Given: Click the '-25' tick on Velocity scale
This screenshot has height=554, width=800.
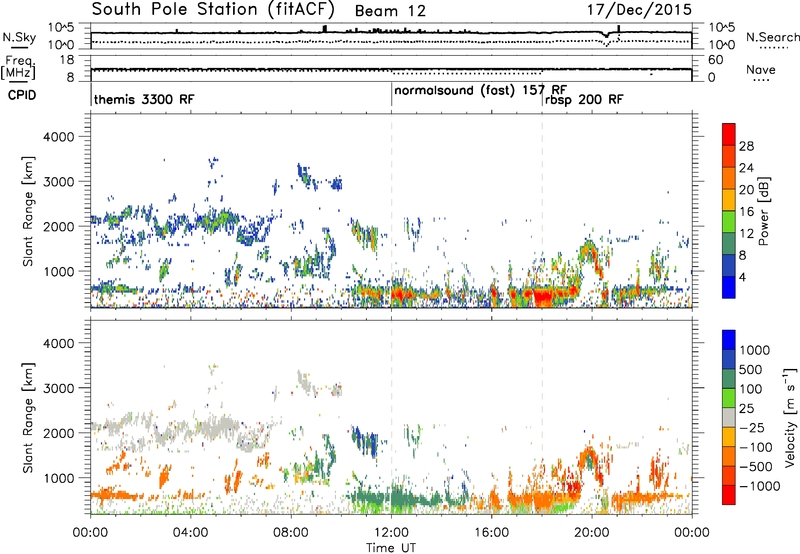Looking at the screenshot, I should (x=755, y=428).
